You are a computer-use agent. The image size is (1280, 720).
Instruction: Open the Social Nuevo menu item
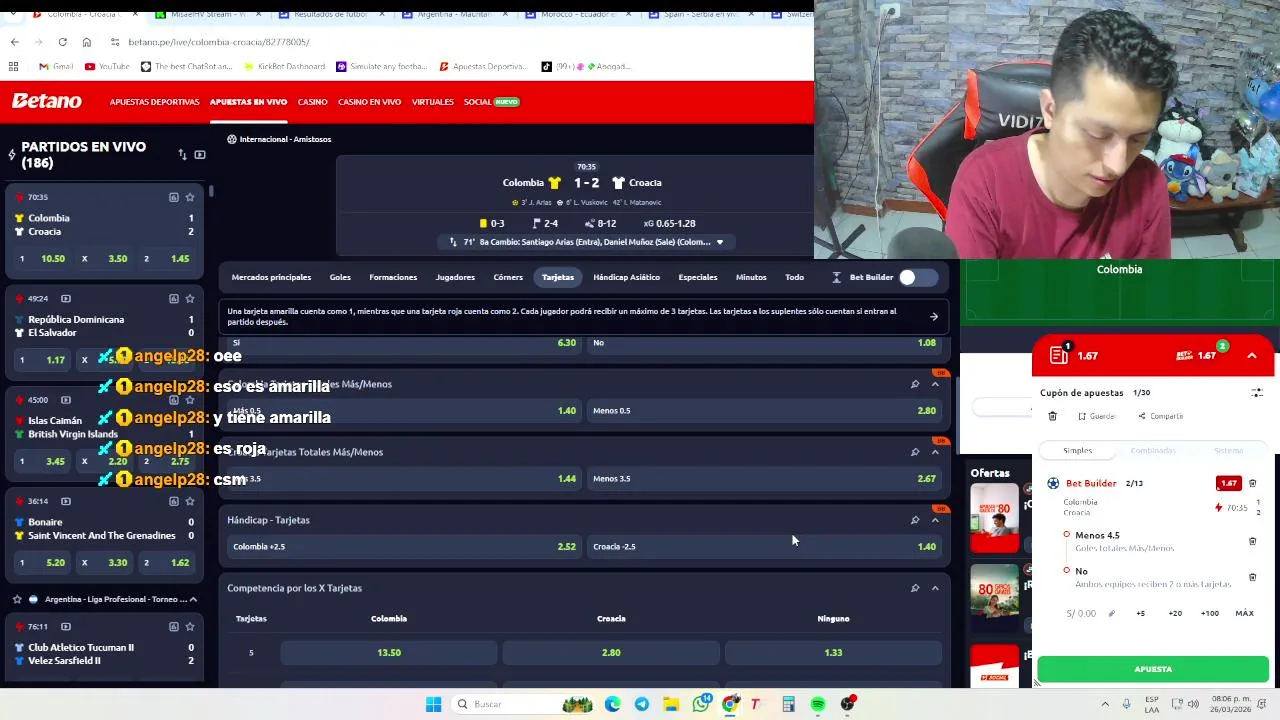(491, 102)
